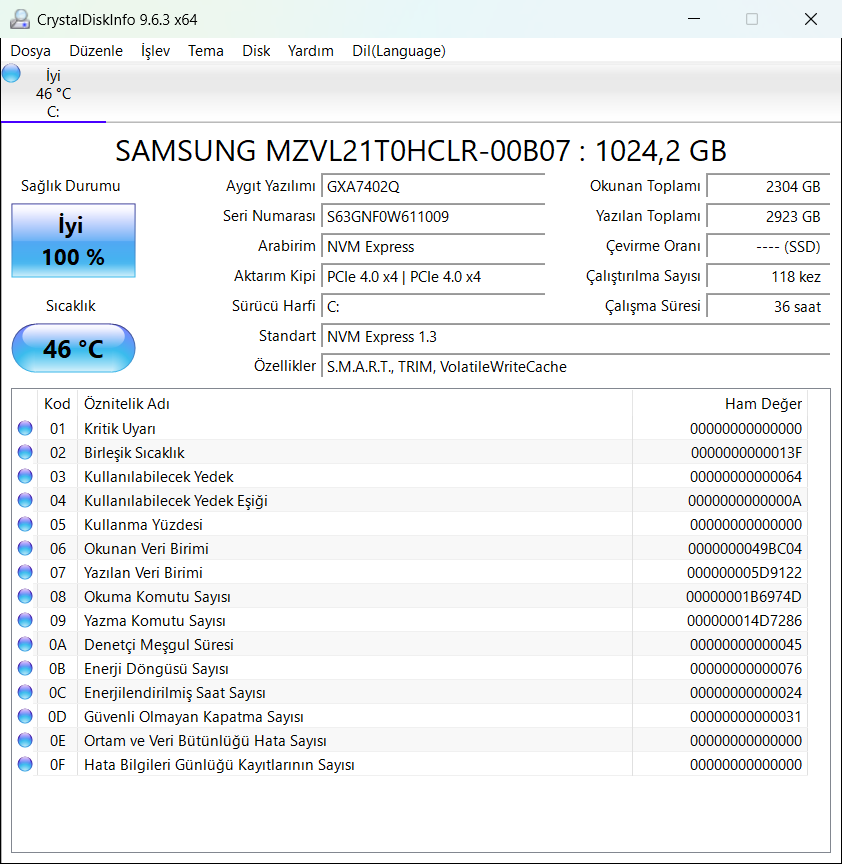Click the Standart field NVM Express 1.3
This screenshot has width=842, height=864.
point(576,337)
